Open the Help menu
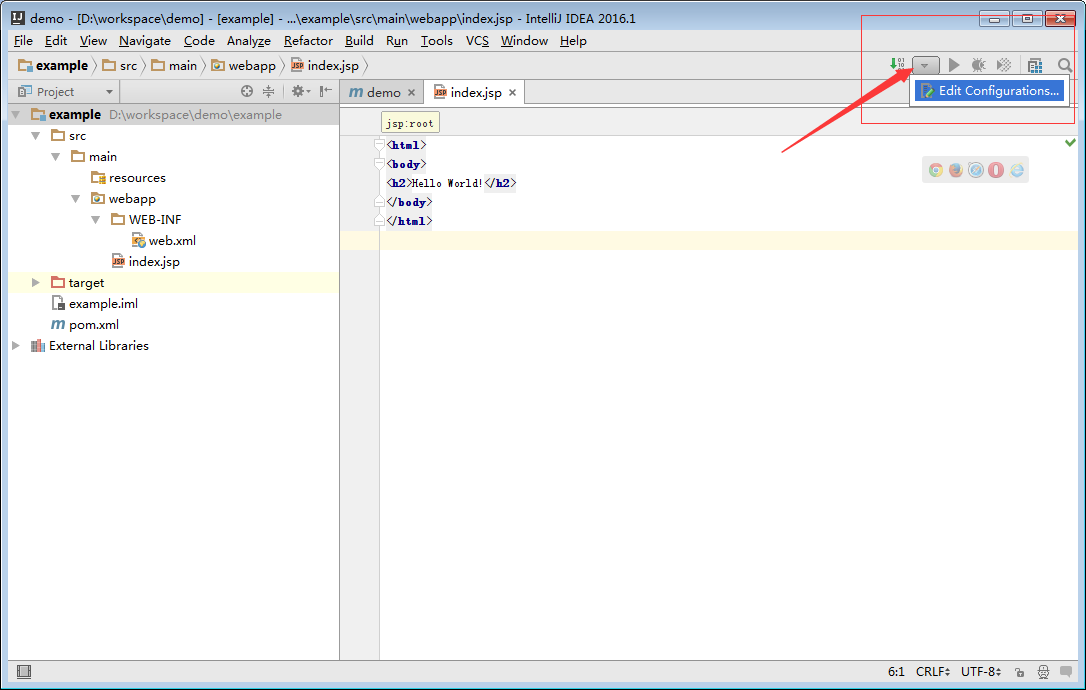 (573, 41)
